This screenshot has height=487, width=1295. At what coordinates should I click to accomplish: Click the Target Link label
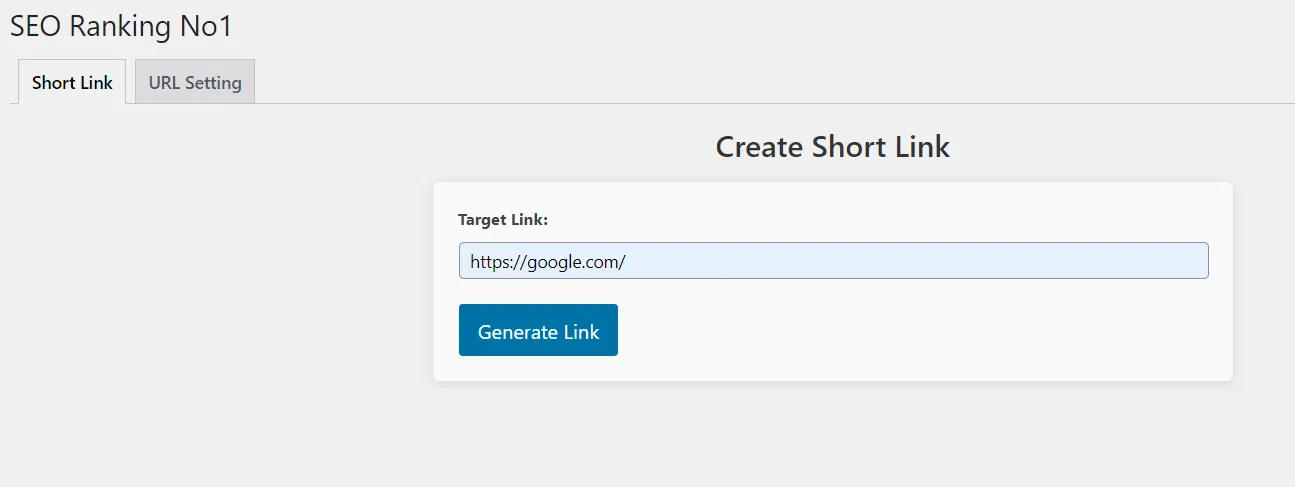(x=503, y=219)
